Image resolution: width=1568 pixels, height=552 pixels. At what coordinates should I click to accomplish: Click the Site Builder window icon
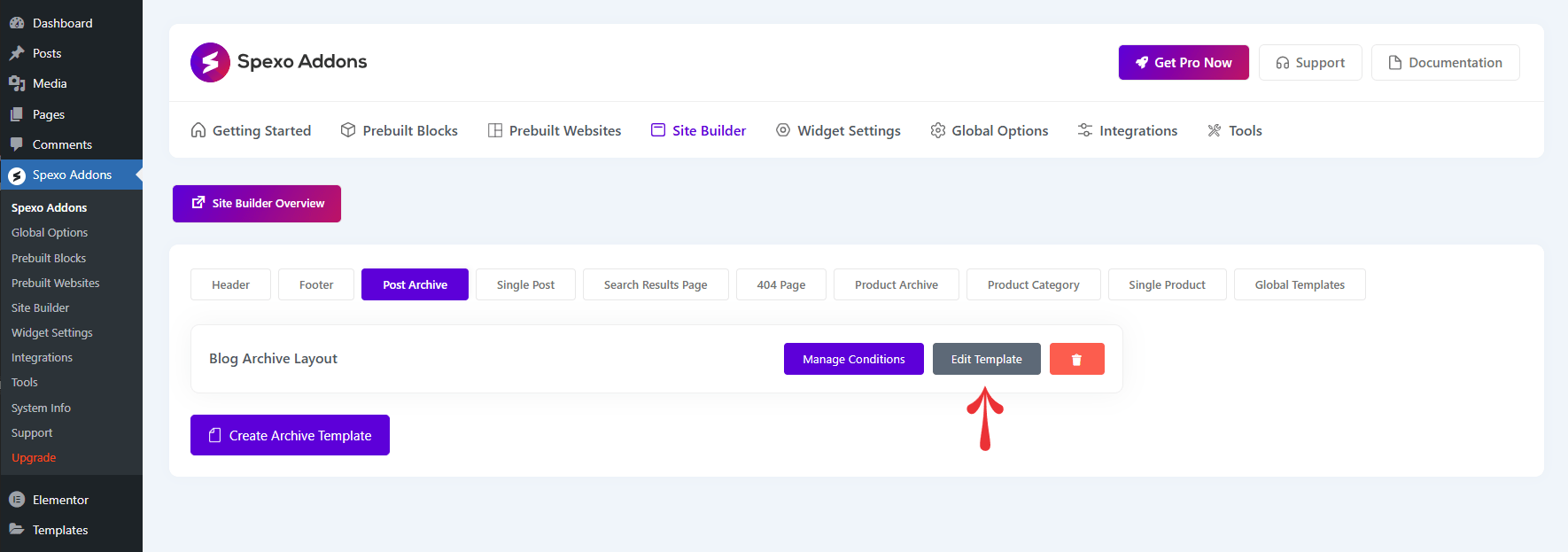658,130
